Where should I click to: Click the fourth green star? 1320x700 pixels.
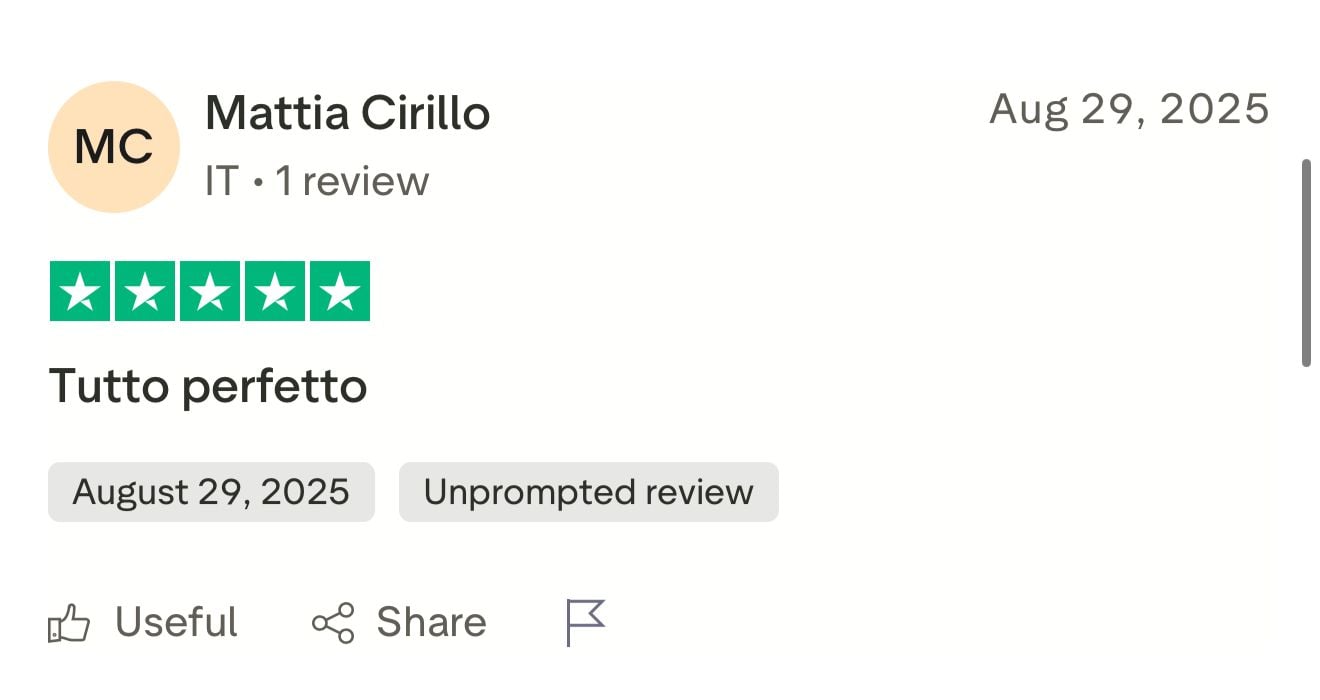point(275,292)
